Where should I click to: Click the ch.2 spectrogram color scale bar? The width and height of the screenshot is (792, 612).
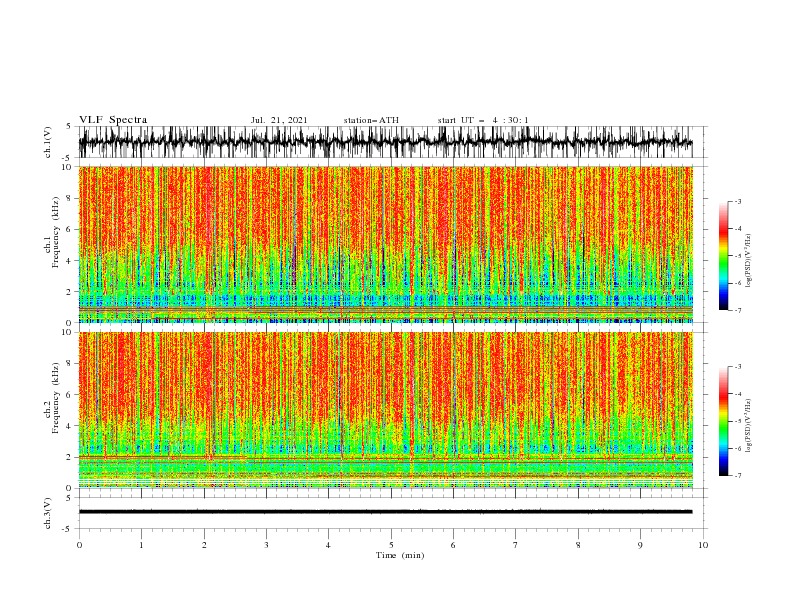(723, 421)
